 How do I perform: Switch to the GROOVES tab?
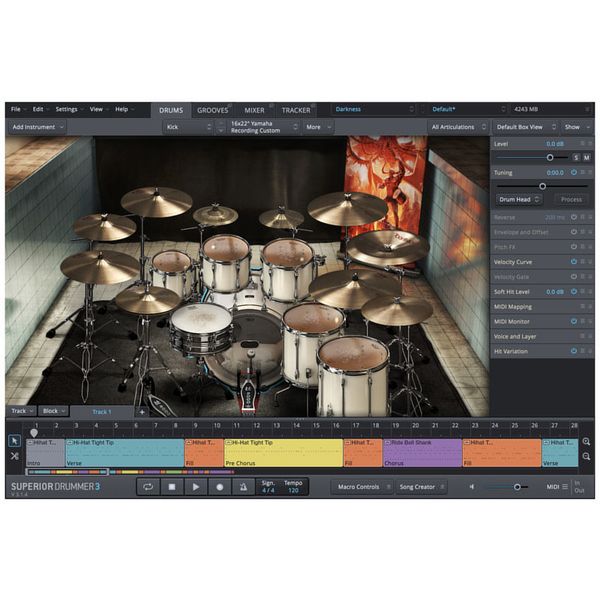coord(213,110)
